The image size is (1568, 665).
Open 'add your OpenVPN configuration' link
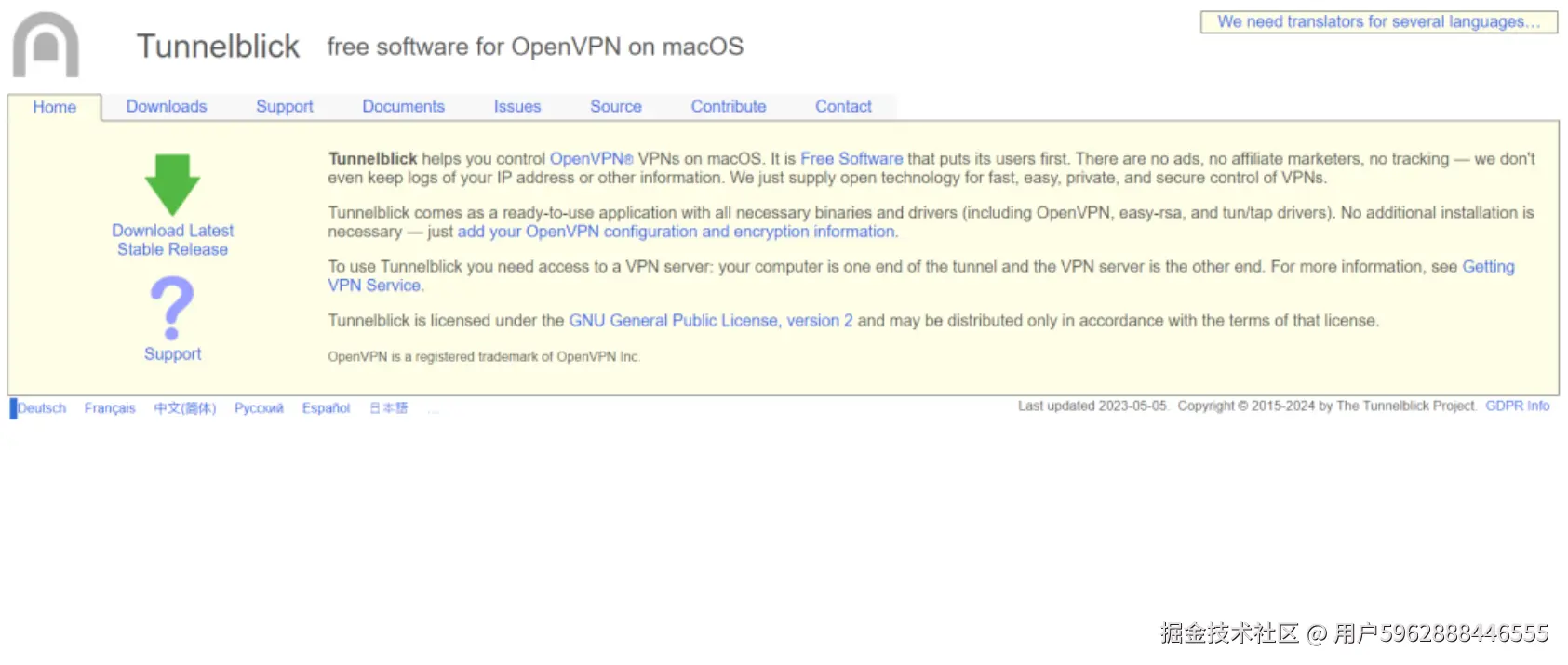(677, 232)
